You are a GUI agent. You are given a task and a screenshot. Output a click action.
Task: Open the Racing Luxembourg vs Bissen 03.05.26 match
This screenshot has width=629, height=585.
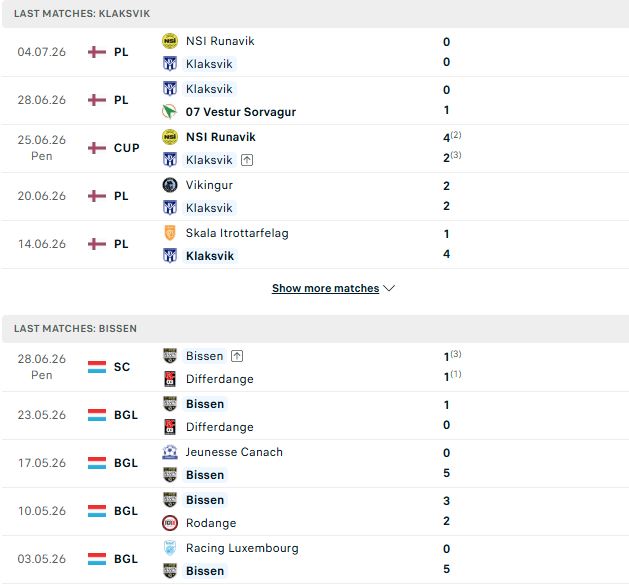314,559
